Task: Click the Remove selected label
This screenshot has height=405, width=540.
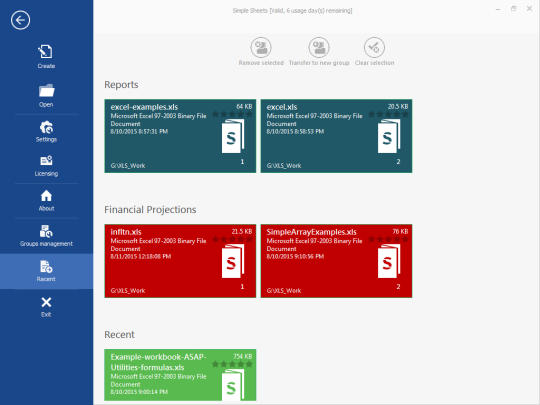Action: pyautogui.click(x=261, y=63)
